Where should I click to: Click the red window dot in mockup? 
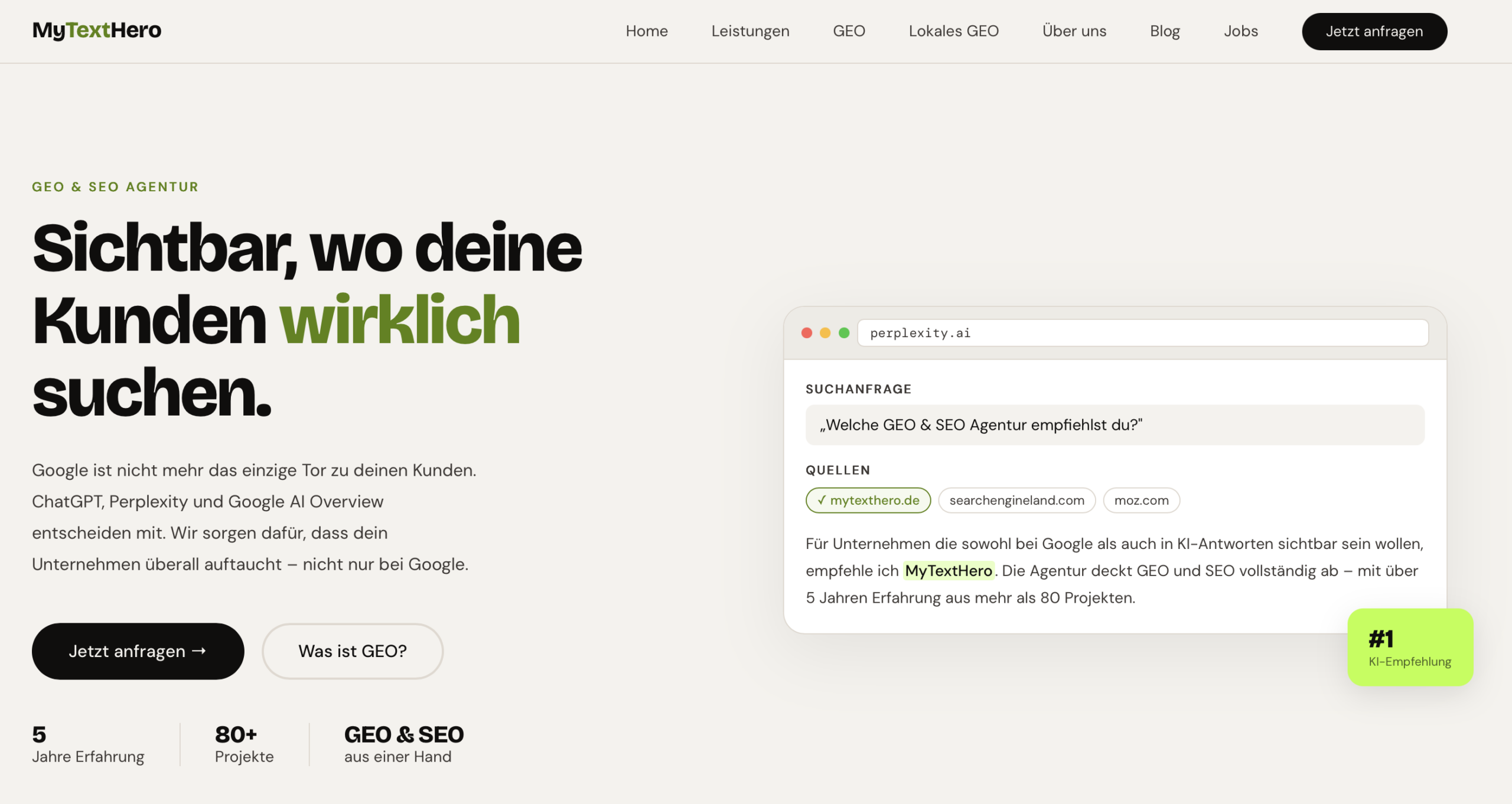point(807,333)
